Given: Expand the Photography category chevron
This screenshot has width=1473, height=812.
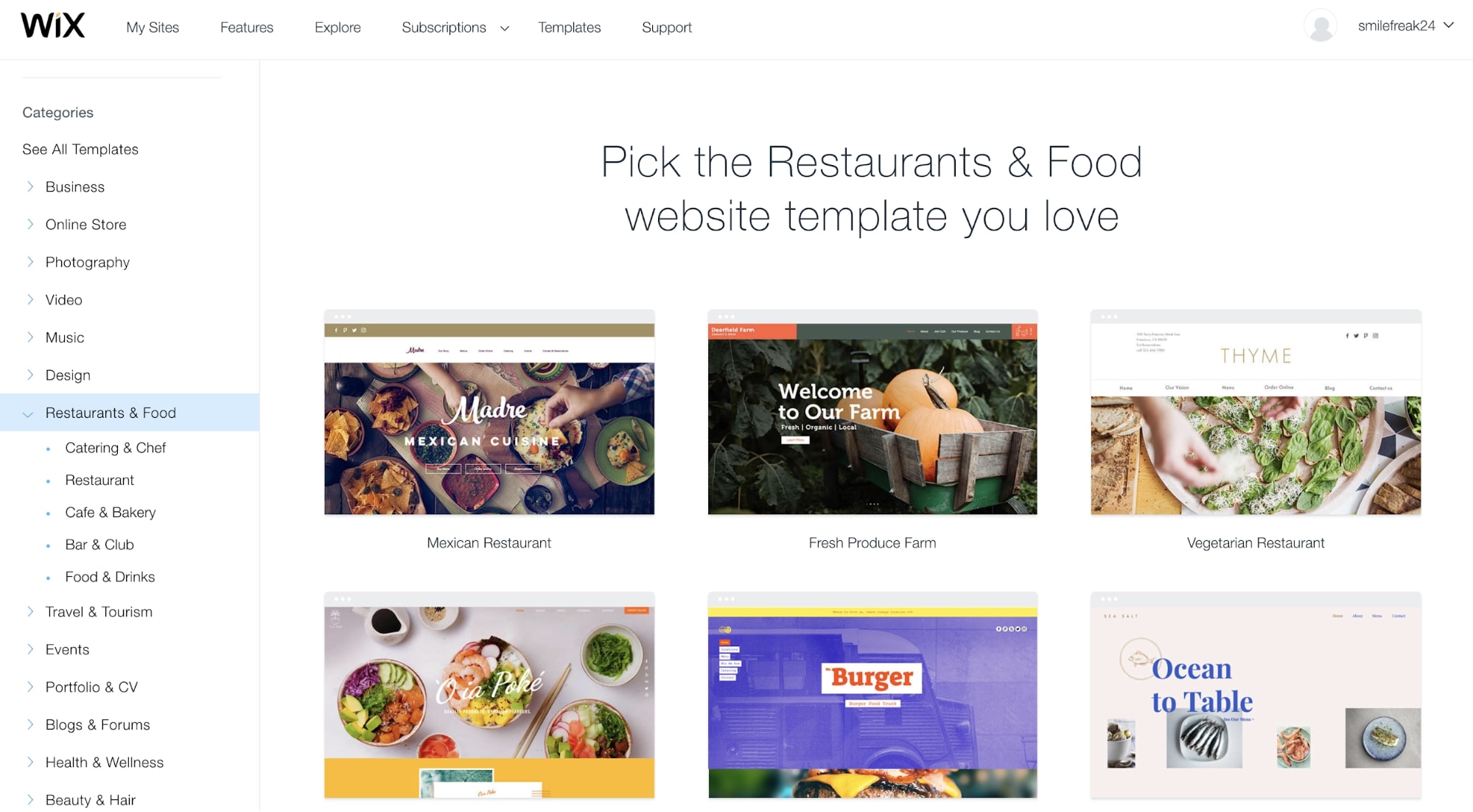Looking at the screenshot, I should (29, 262).
